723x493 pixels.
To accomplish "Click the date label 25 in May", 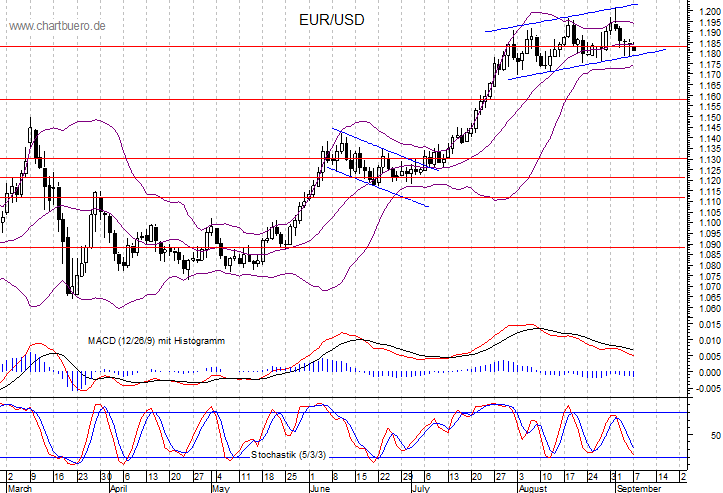I will click(x=292, y=476).
